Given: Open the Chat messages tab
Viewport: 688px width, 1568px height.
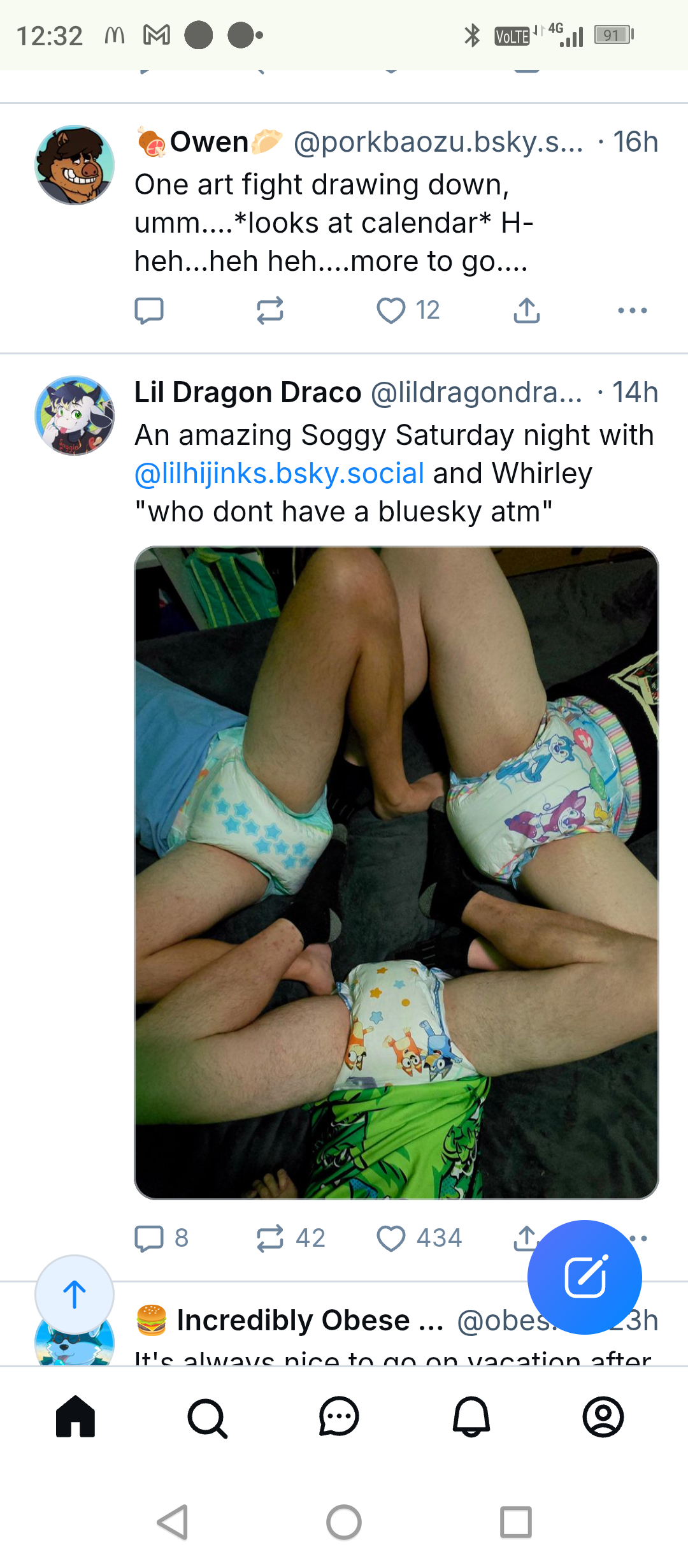Looking at the screenshot, I should click(339, 1417).
